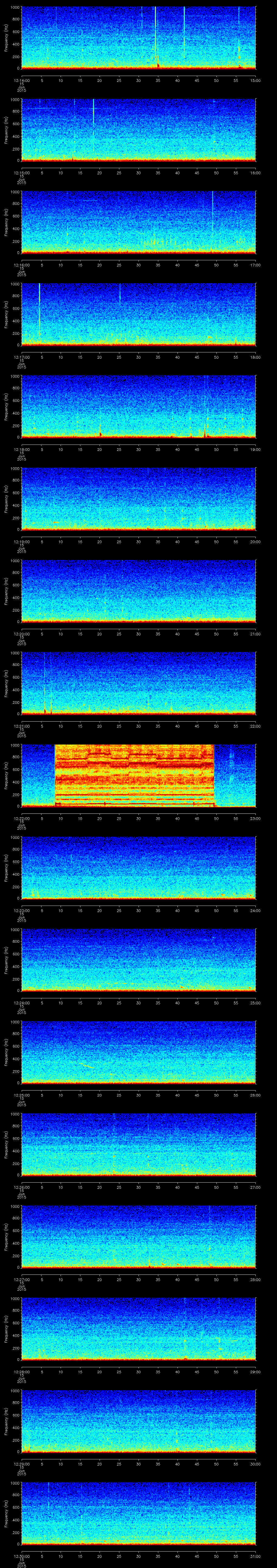Click the 23:00 end time label
Screen dimensions: 277x1568
(x=255, y=818)
